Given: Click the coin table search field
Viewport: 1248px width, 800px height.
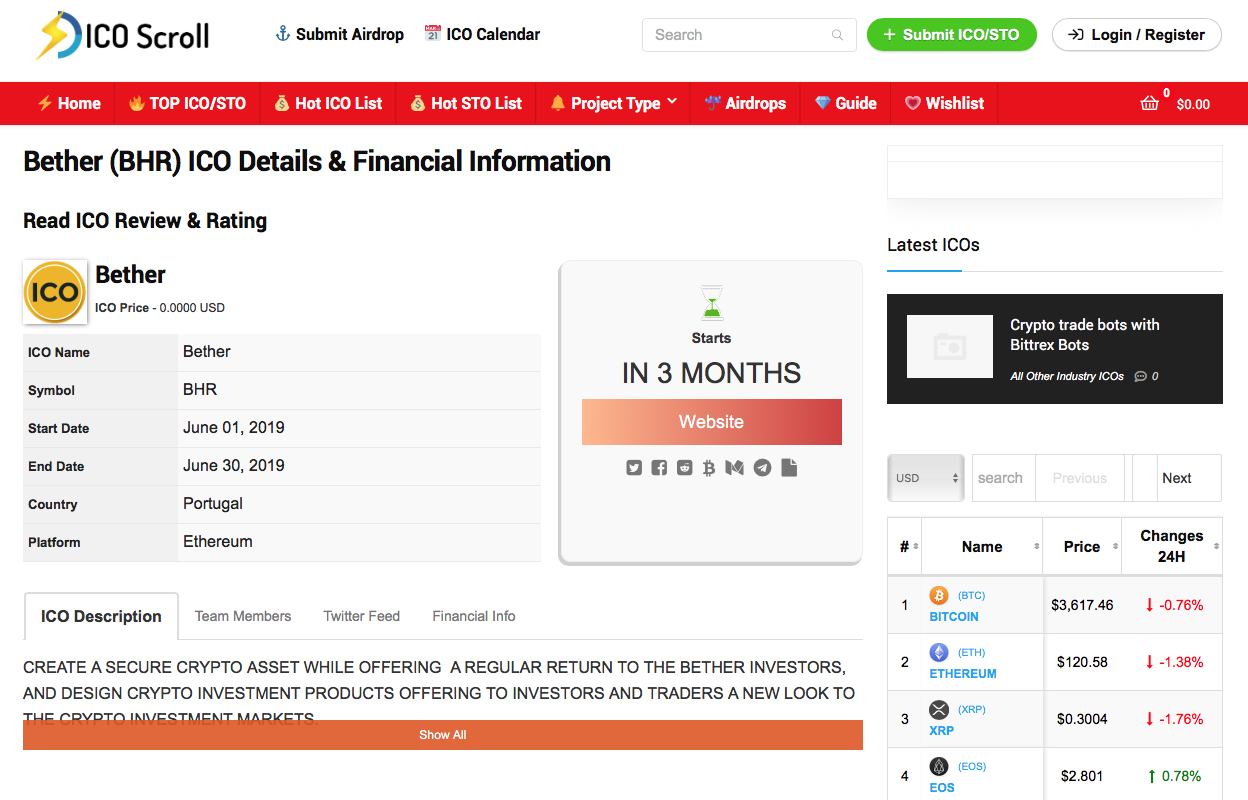Looking at the screenshot, I should (1004, 478).
